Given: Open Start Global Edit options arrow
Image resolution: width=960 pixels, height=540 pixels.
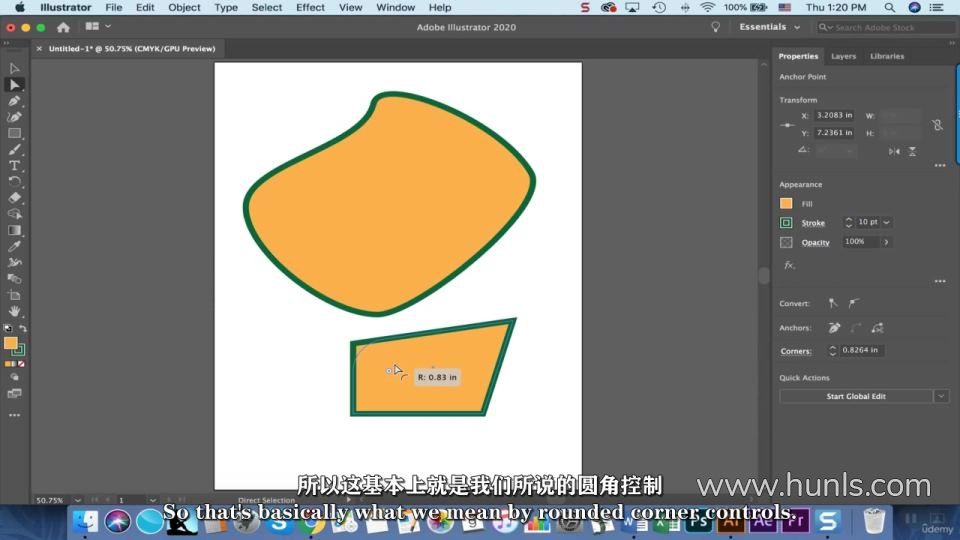Looking at the screenshot, I should coord(942,396).
